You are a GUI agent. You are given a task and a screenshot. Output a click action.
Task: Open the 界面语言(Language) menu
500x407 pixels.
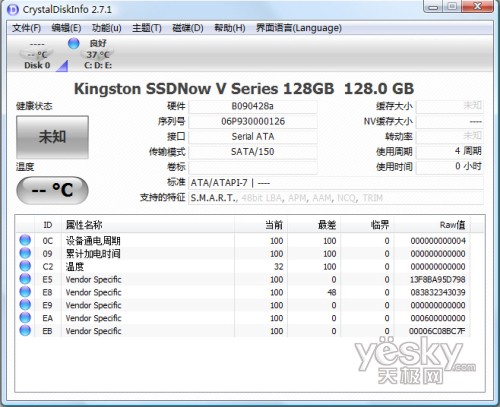[299, 28]
